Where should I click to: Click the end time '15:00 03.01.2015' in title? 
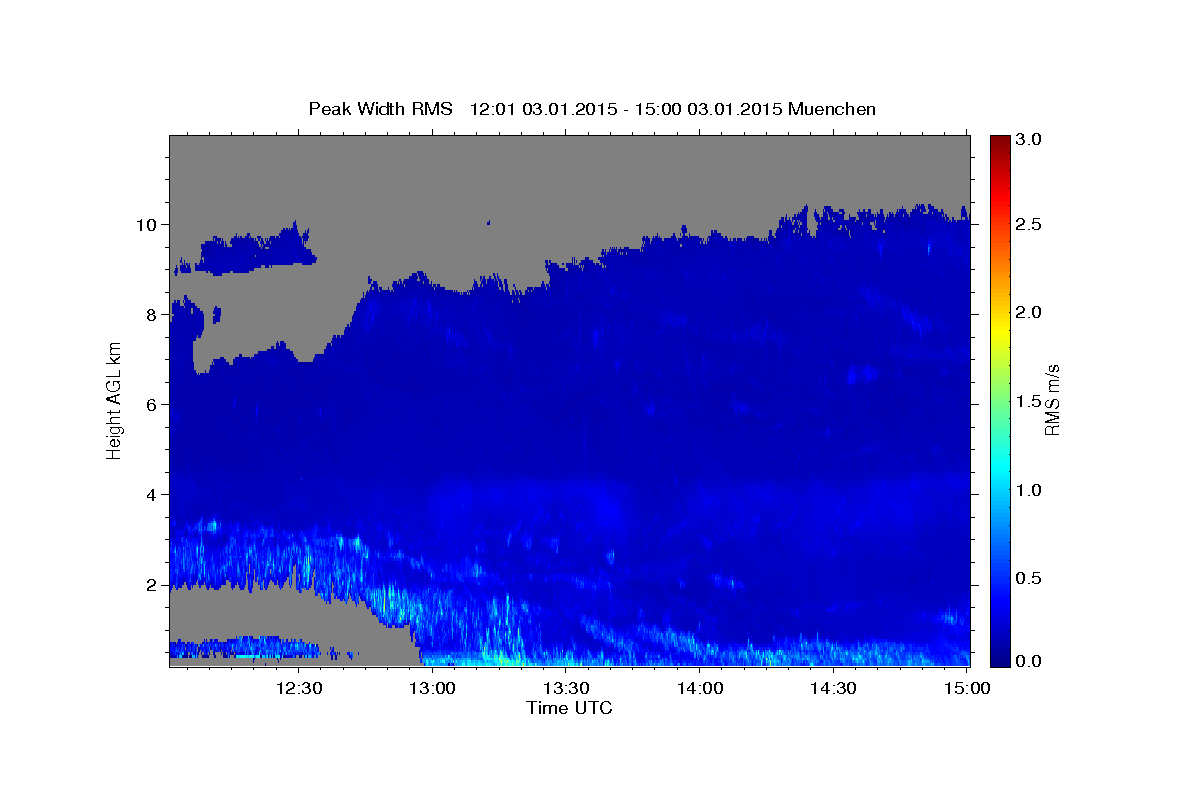(x=707, y=109)
